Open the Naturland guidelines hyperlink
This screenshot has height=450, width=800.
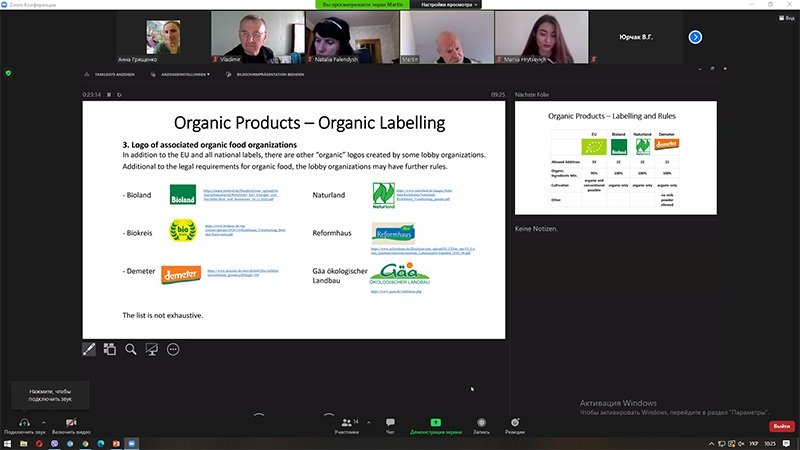424,195
